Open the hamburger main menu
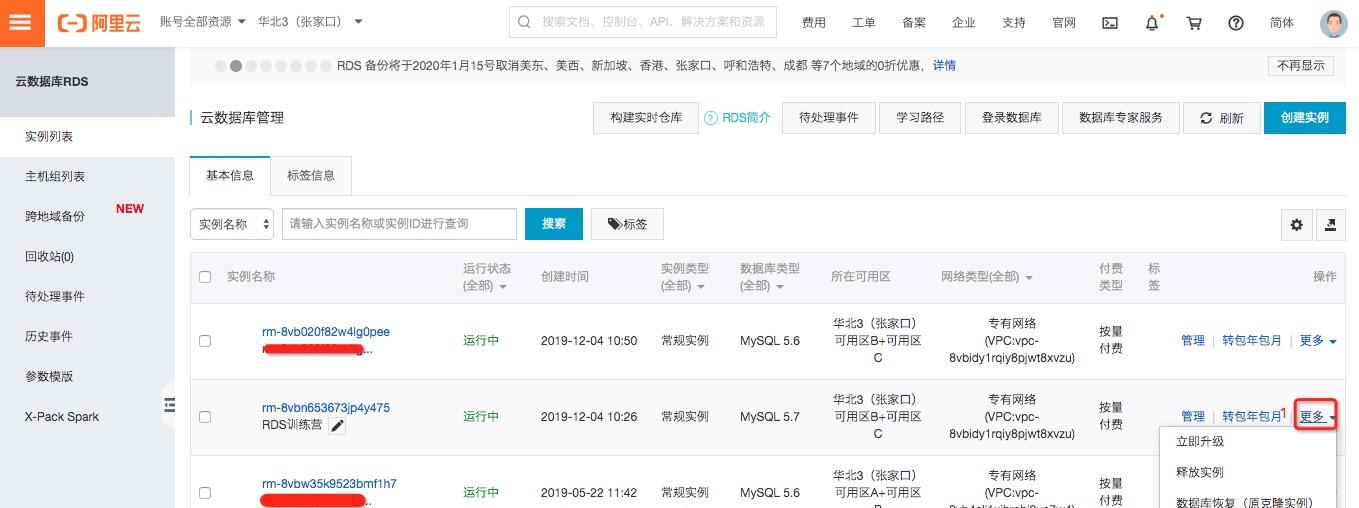The width and height of the screenshot is (1359, 508). (x=22, y=22)
